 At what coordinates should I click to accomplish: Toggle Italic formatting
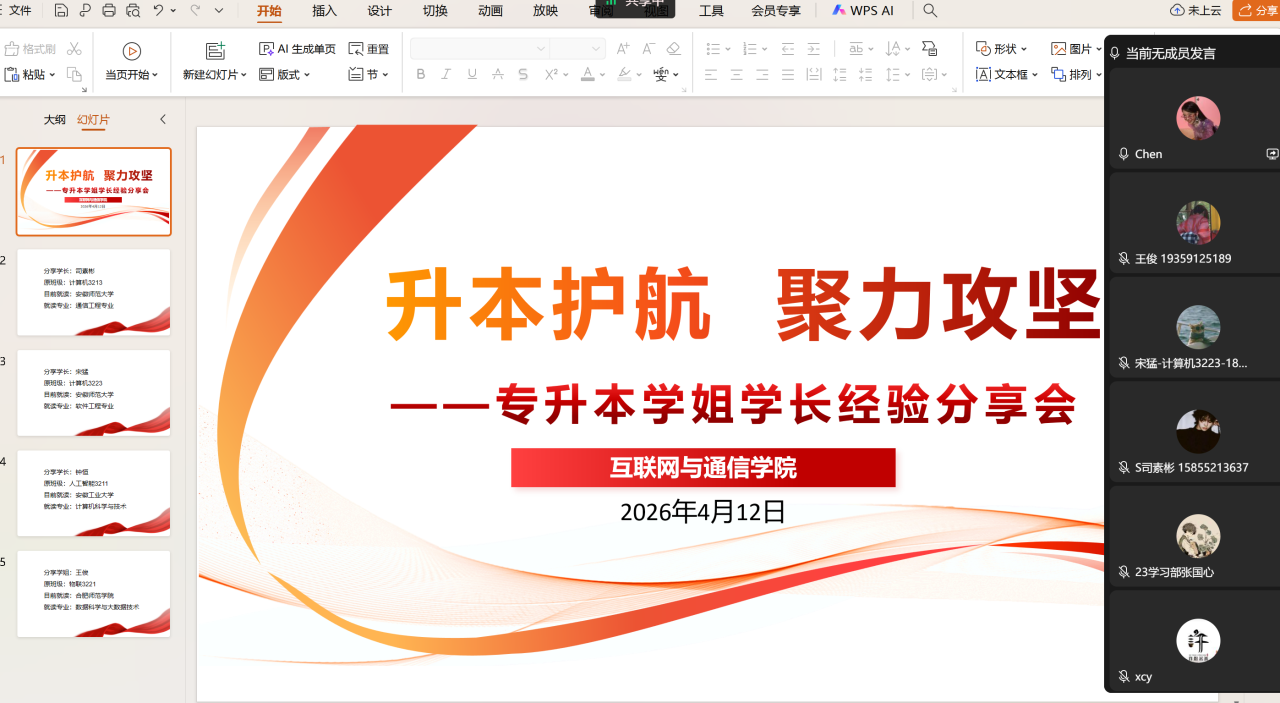[446, 74]
